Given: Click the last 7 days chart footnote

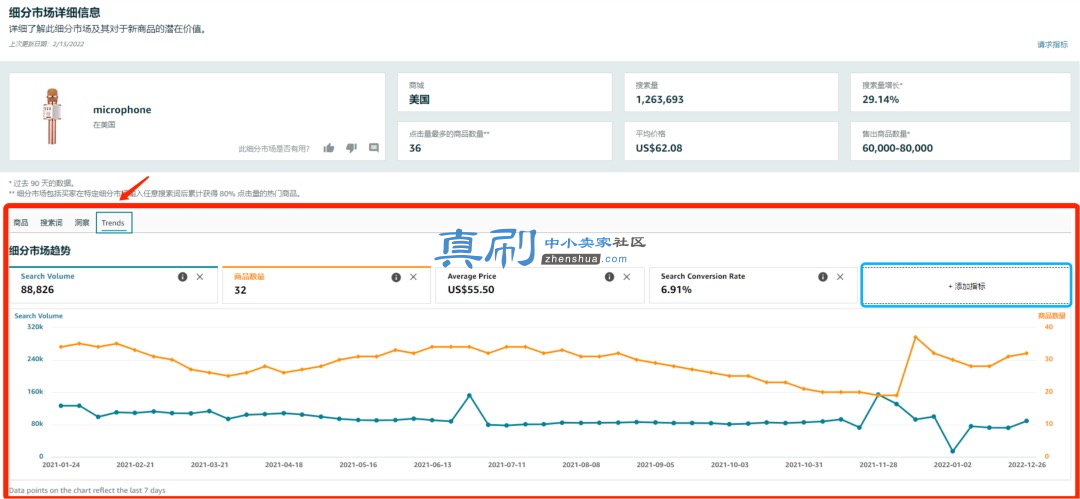Looking at the screenshot, I should [x=87, y=490].
